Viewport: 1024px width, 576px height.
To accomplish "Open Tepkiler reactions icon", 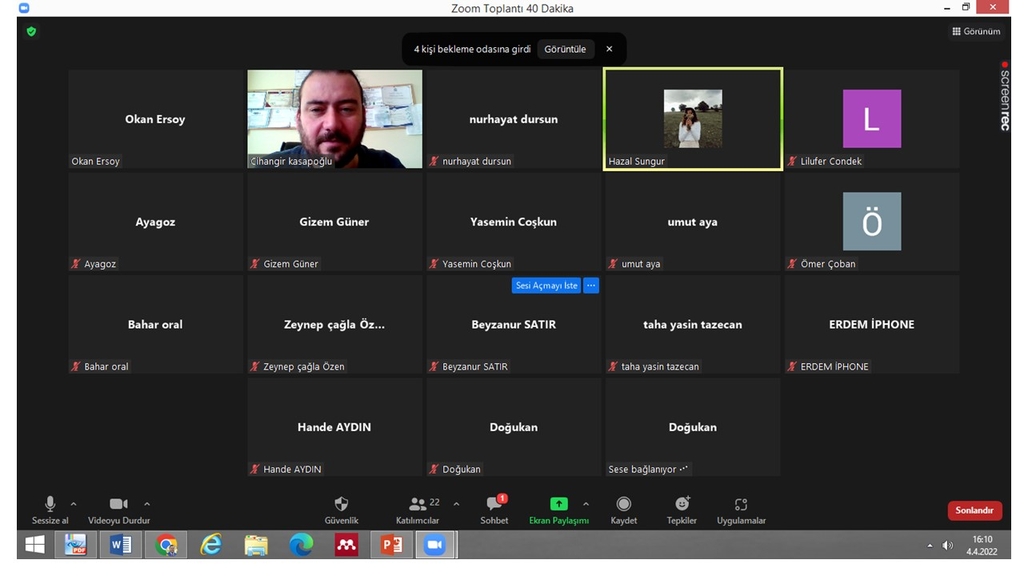I will tap(682, 505).
